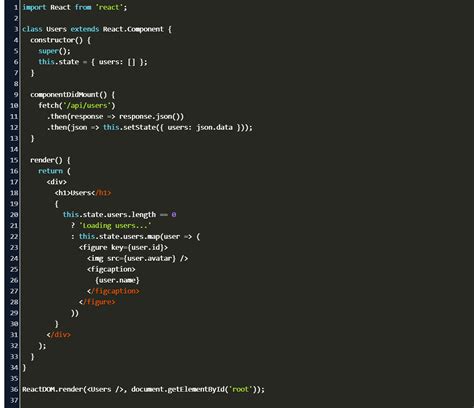Click '<figure key={user.id}>' on line 23

tap(123, 248)
